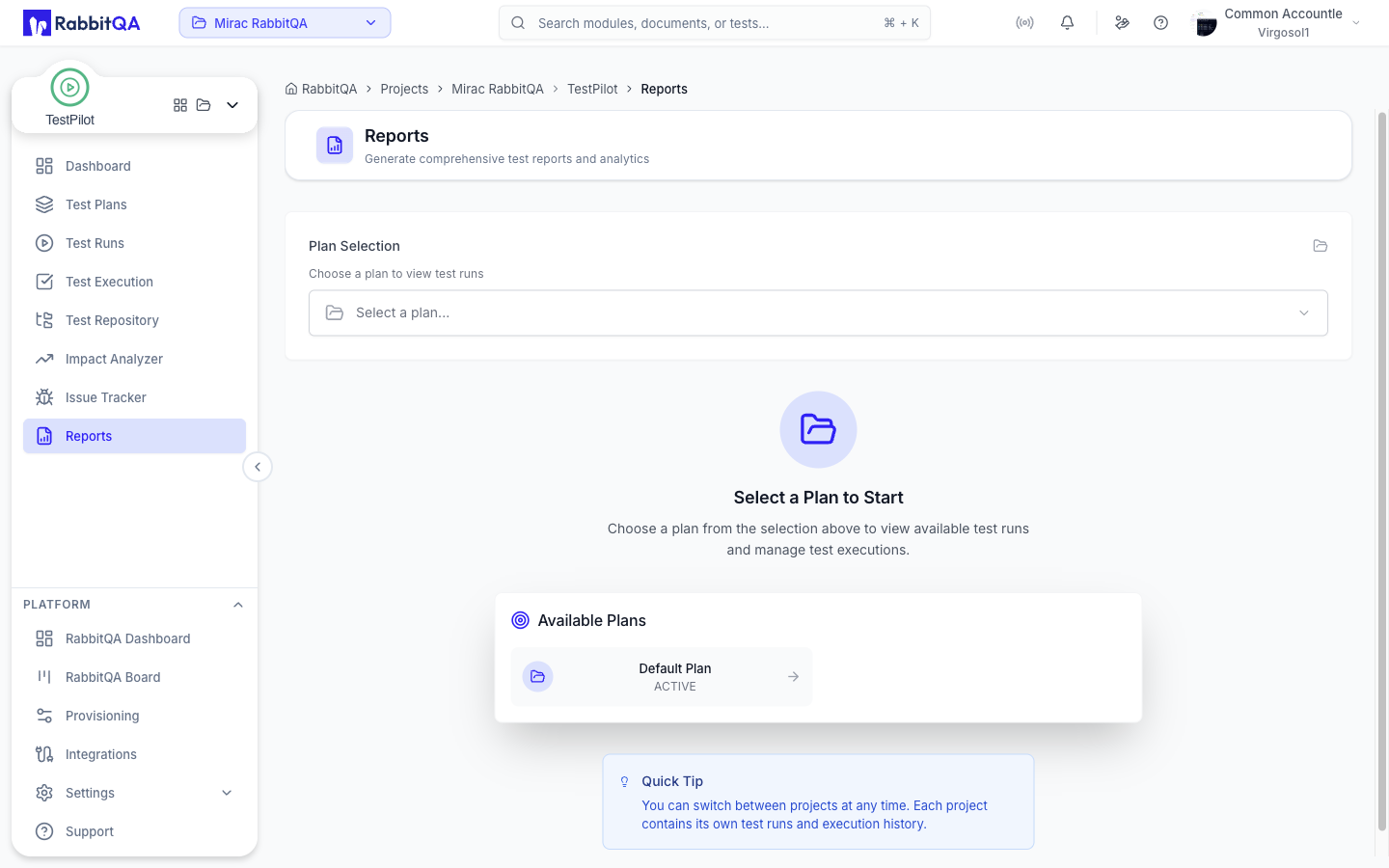Collapse the PLATFORM section
Screen dimensions: 1389x868
(x=238, y=605)
